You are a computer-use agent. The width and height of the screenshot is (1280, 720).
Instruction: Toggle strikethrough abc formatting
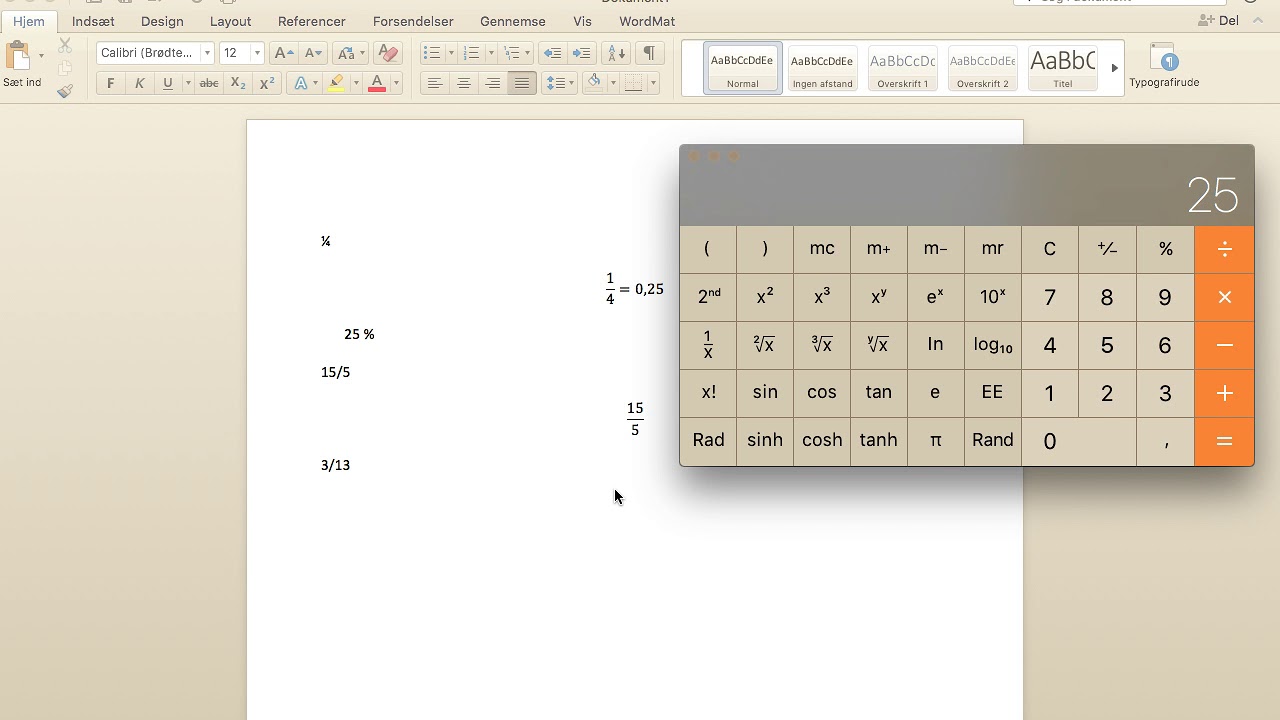209,84
